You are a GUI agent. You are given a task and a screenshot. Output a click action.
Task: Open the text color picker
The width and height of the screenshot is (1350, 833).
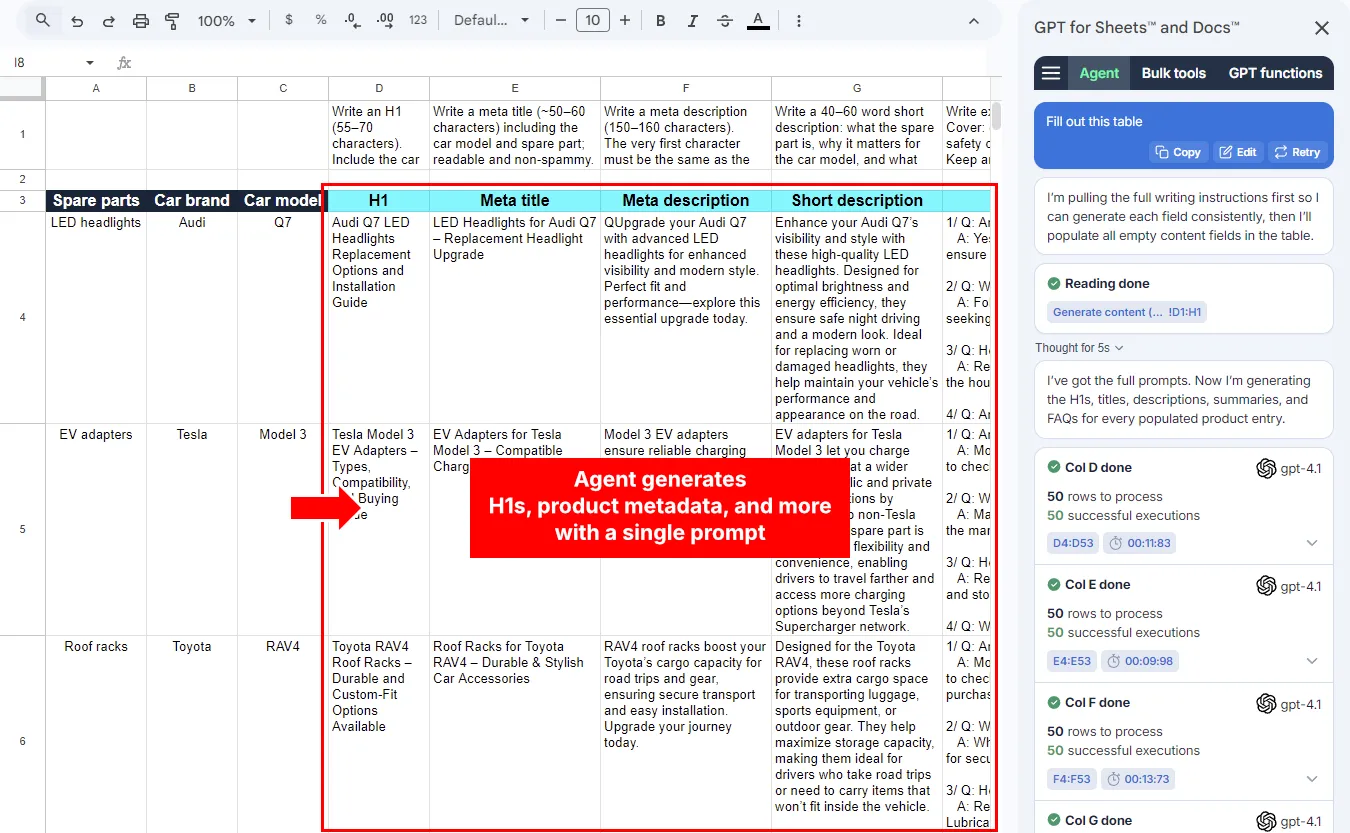[x=758, y=19]
